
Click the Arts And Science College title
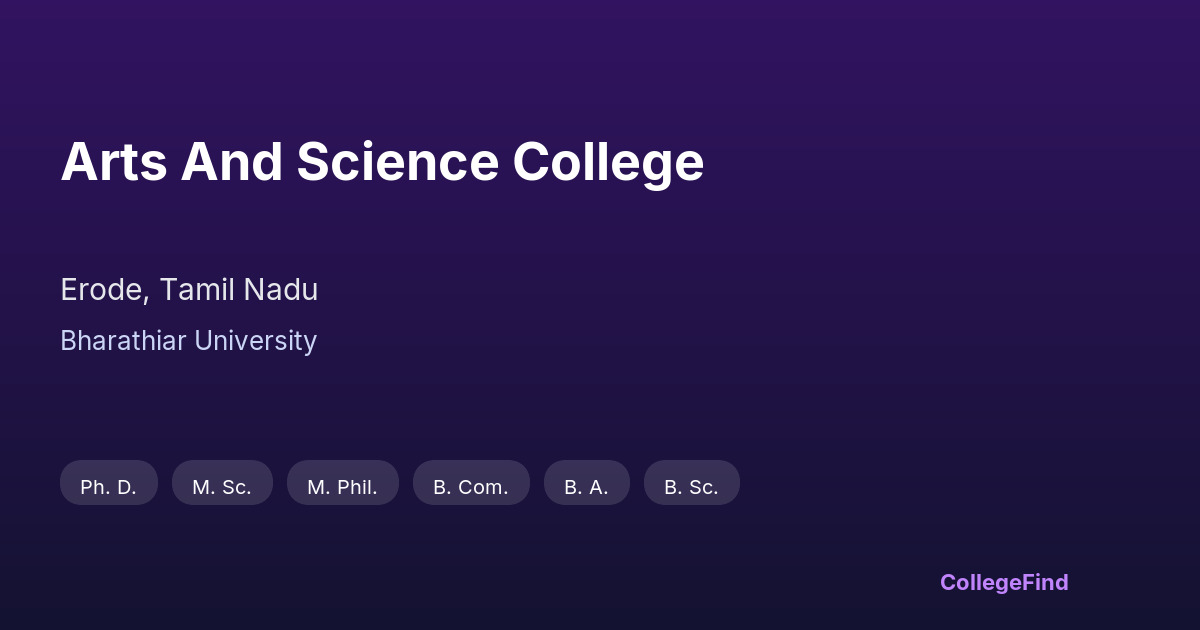point(382,162)
